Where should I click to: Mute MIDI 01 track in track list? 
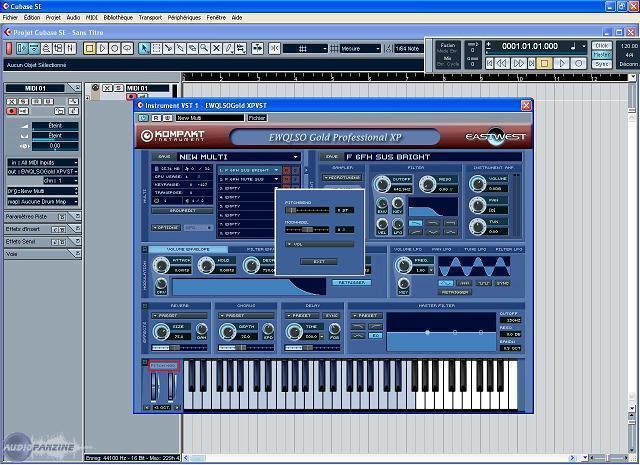click(x=107, y=88)
